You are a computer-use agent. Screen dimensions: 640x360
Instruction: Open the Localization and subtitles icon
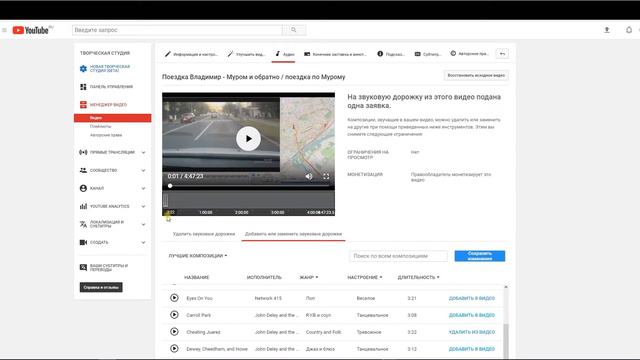coord(83,224)
